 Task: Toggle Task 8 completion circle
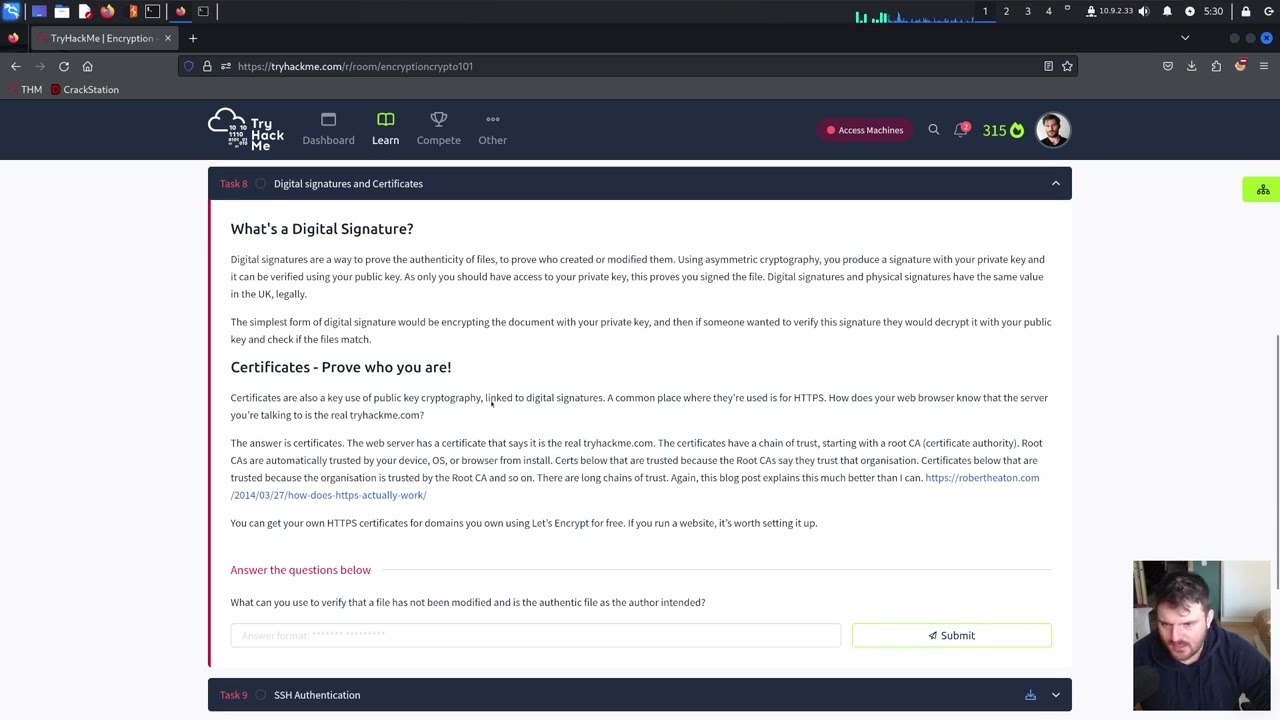(261, 184)
